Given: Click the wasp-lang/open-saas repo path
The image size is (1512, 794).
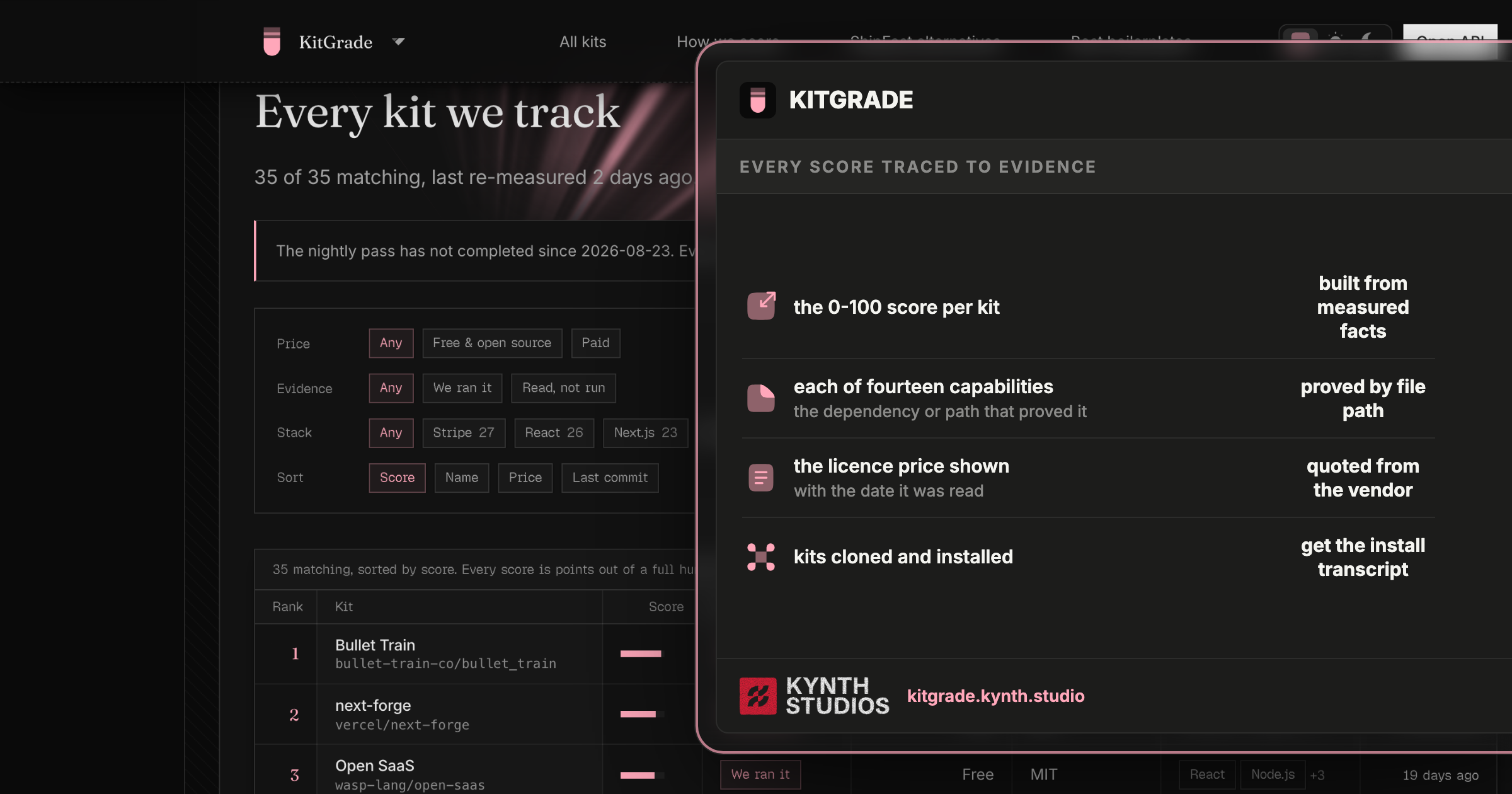Looking at the screenshot, I should click(410, 785).
